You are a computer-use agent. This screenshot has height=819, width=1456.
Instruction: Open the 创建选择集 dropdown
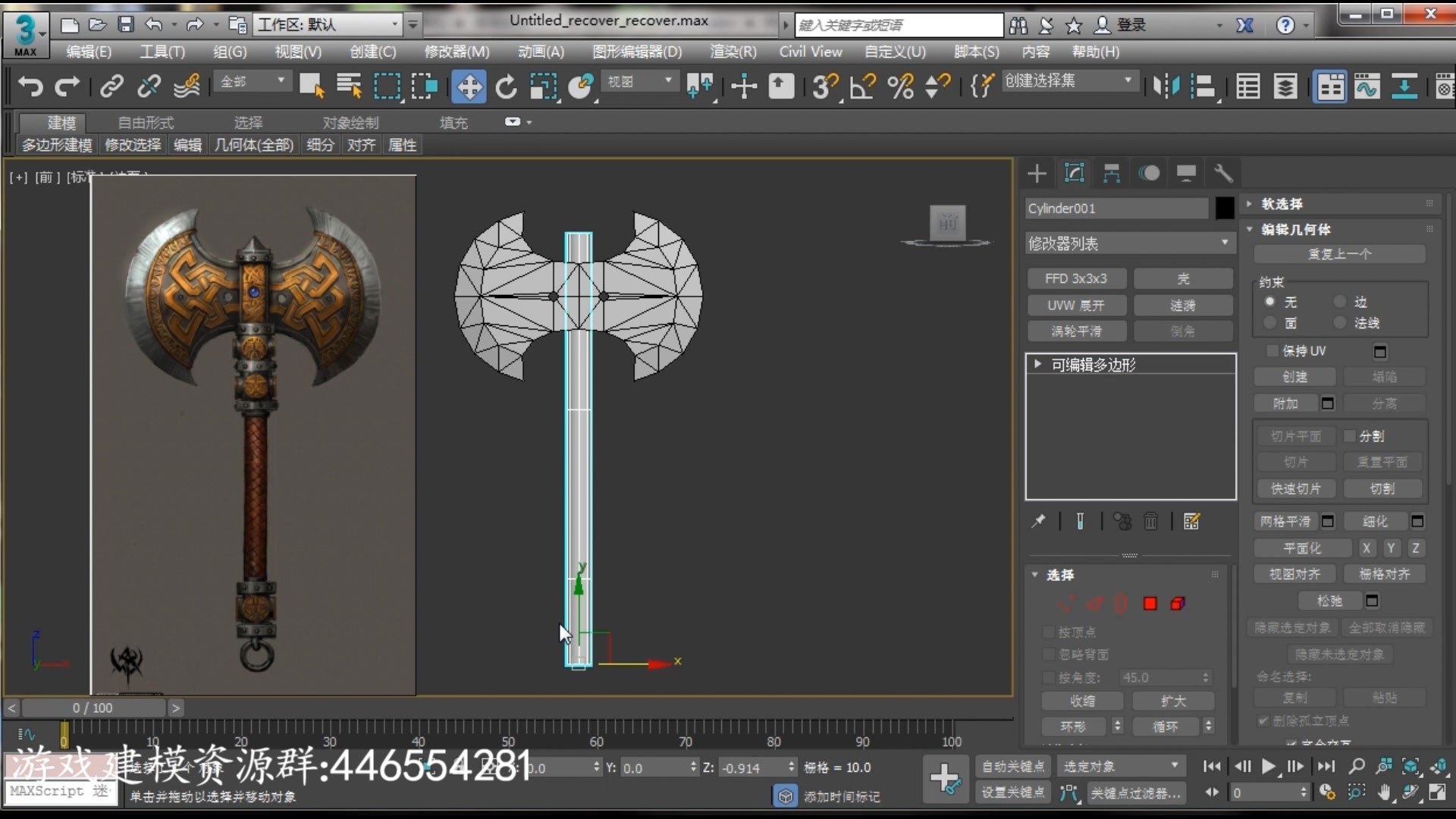[1068, 80]
